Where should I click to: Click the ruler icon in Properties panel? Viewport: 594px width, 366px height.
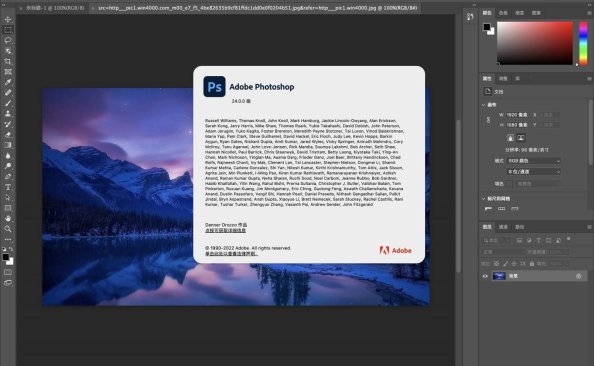click(x=488, y=209)
